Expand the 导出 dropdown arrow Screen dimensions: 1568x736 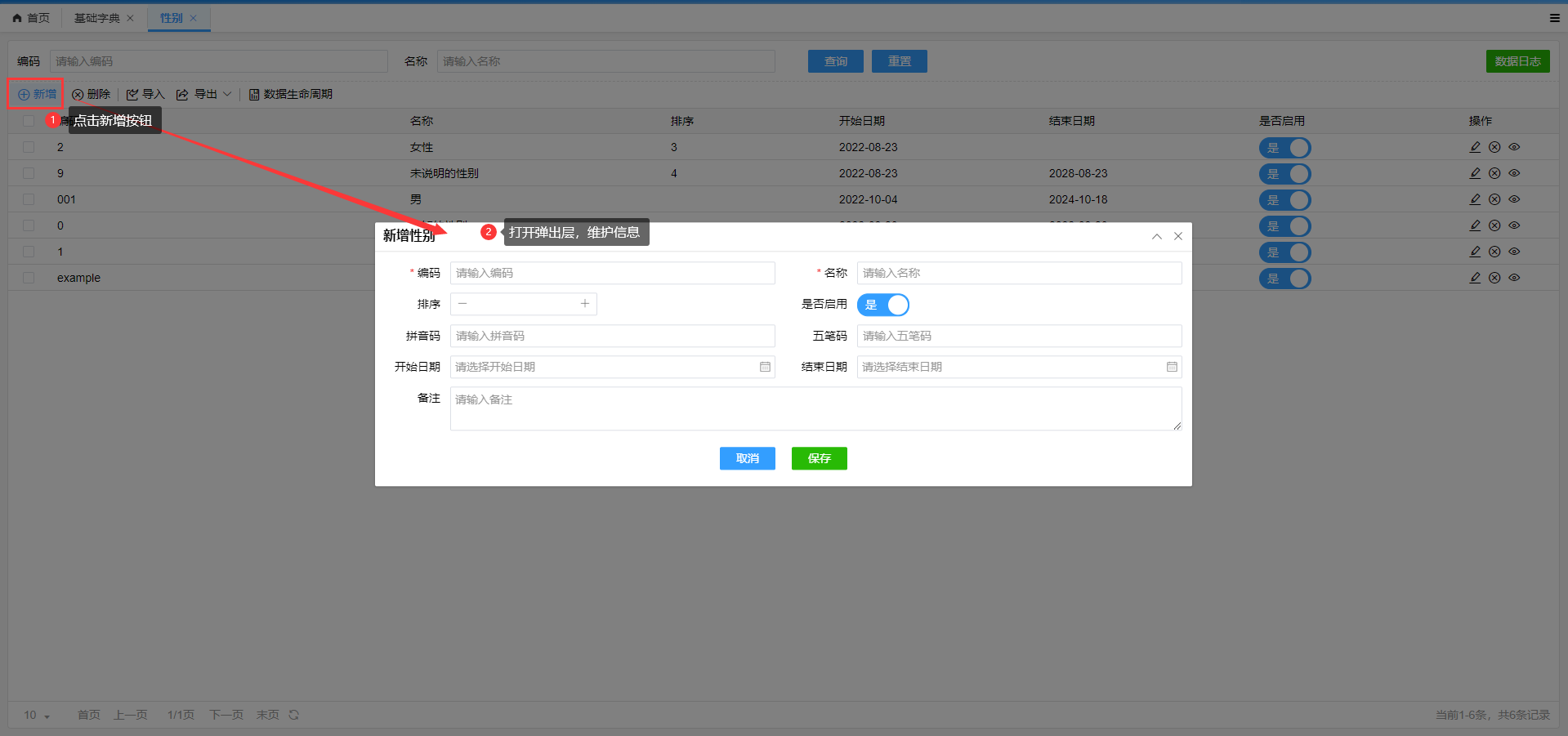[227, 94]
